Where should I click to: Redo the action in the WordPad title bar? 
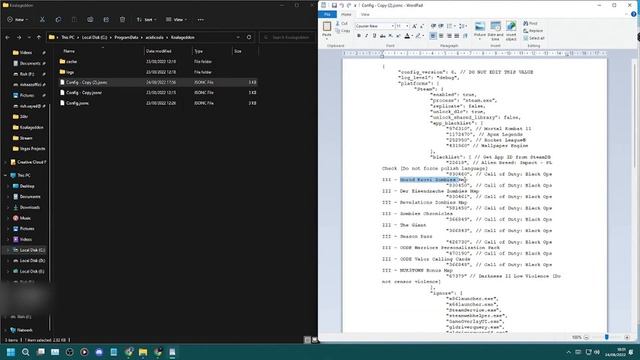(x=349, y=5)
